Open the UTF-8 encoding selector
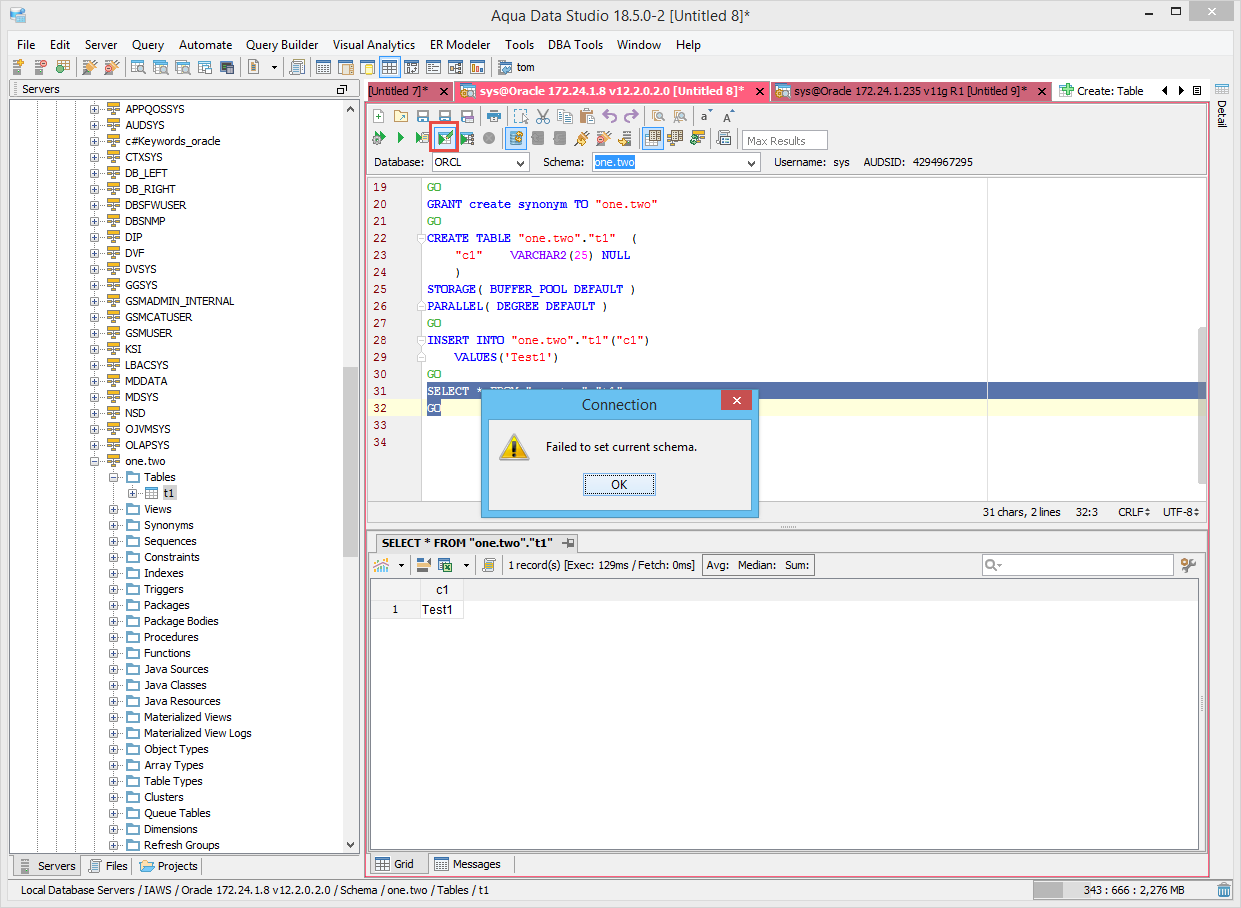1241x908 pixels. point(1181,512)
